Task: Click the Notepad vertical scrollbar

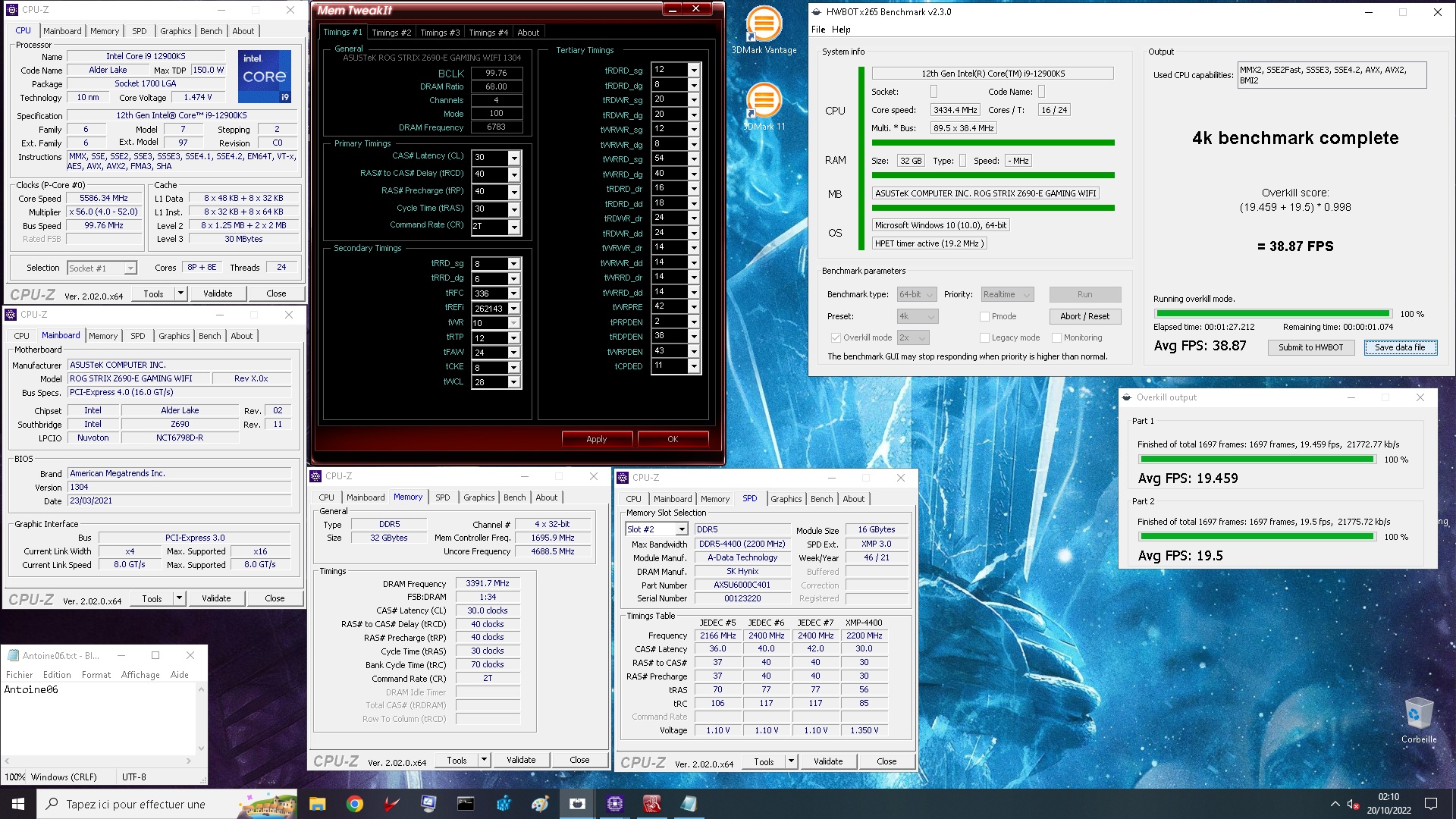Action: pyautogui.click(x=201, y=719)
